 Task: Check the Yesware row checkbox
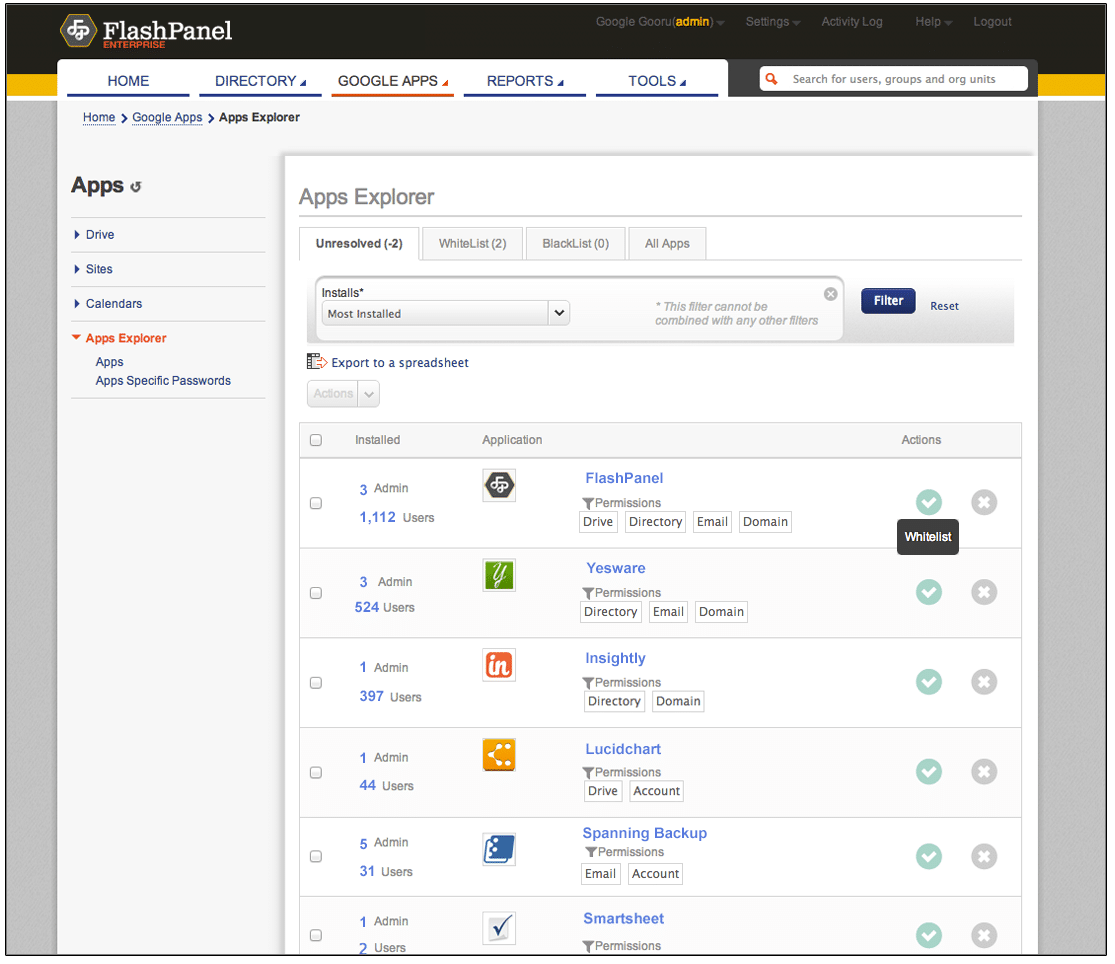click(x=316, y=593)
